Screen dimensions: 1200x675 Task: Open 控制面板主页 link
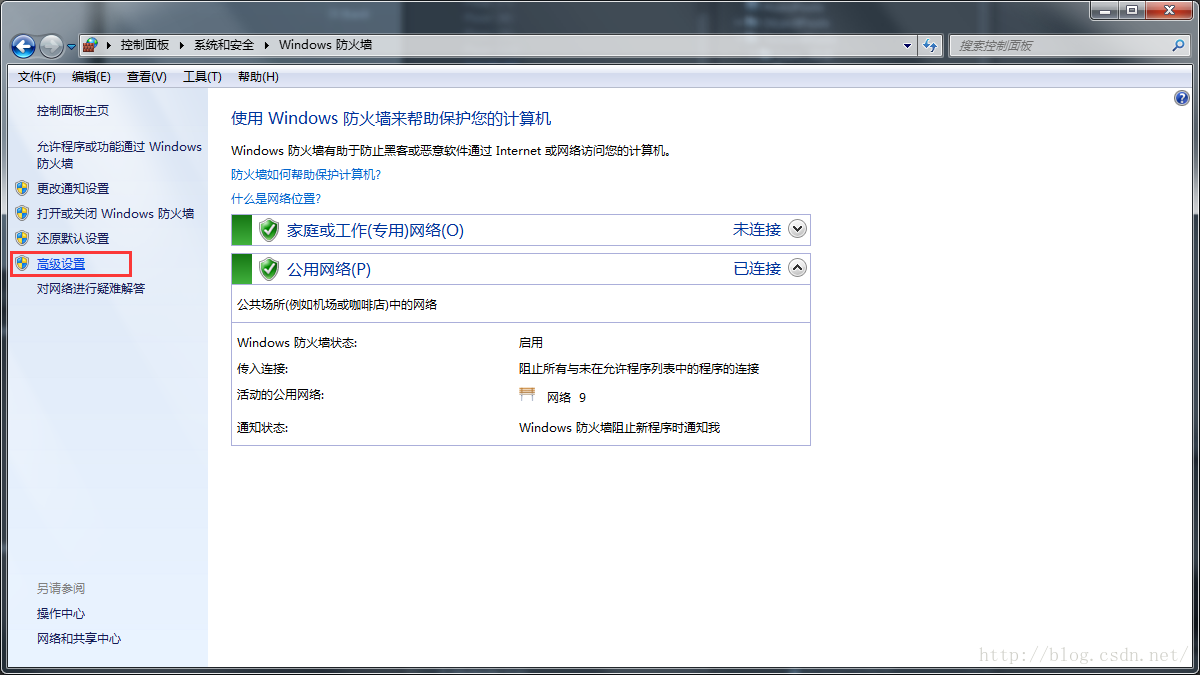[x=73, y=111]
